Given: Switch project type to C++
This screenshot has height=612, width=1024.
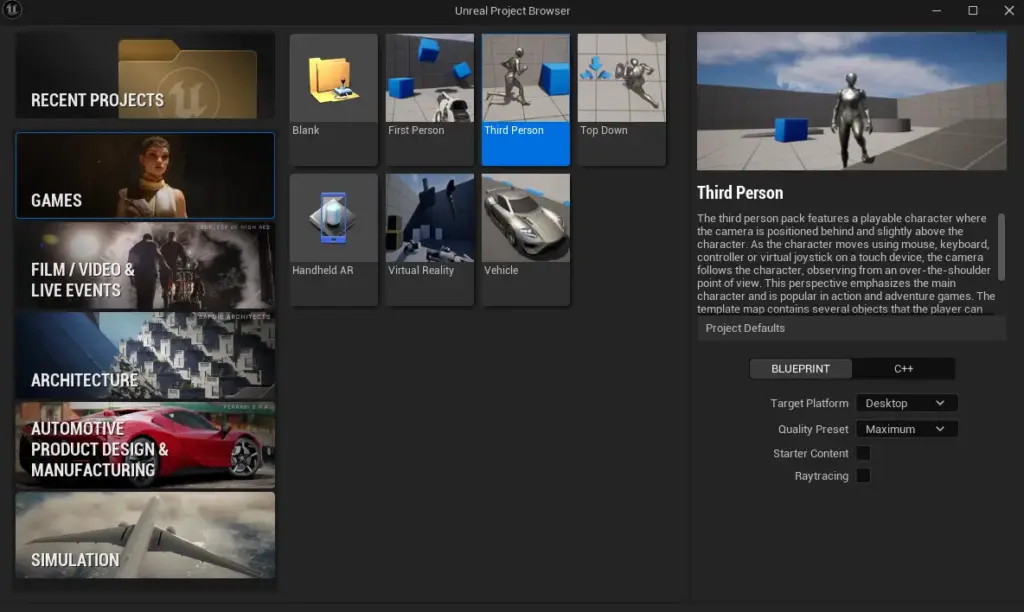Looking at the screenshot, I should (903, 369).
